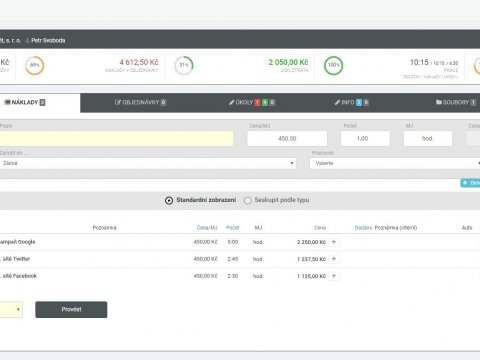Click the green badge on Úkoly tab
Viewport: 480px width, 360px height.
265,103
